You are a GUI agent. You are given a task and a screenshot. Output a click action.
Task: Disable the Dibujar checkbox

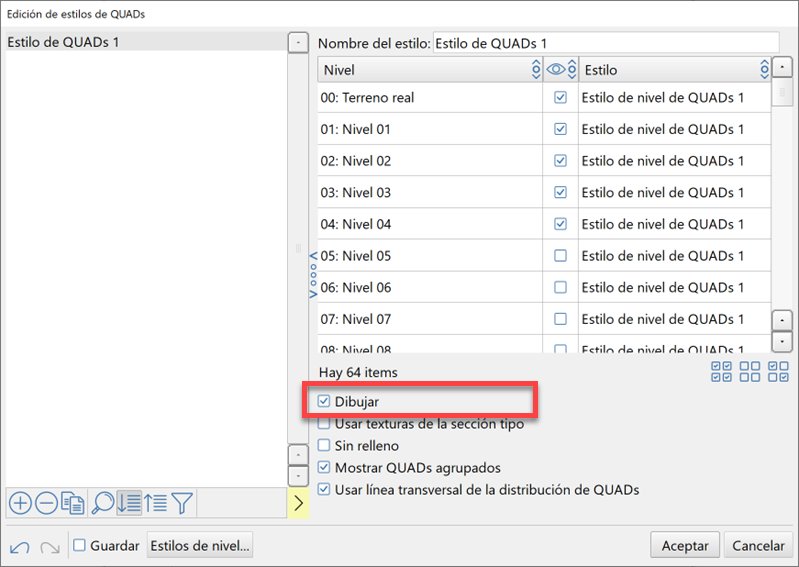[x=324, y=402]
